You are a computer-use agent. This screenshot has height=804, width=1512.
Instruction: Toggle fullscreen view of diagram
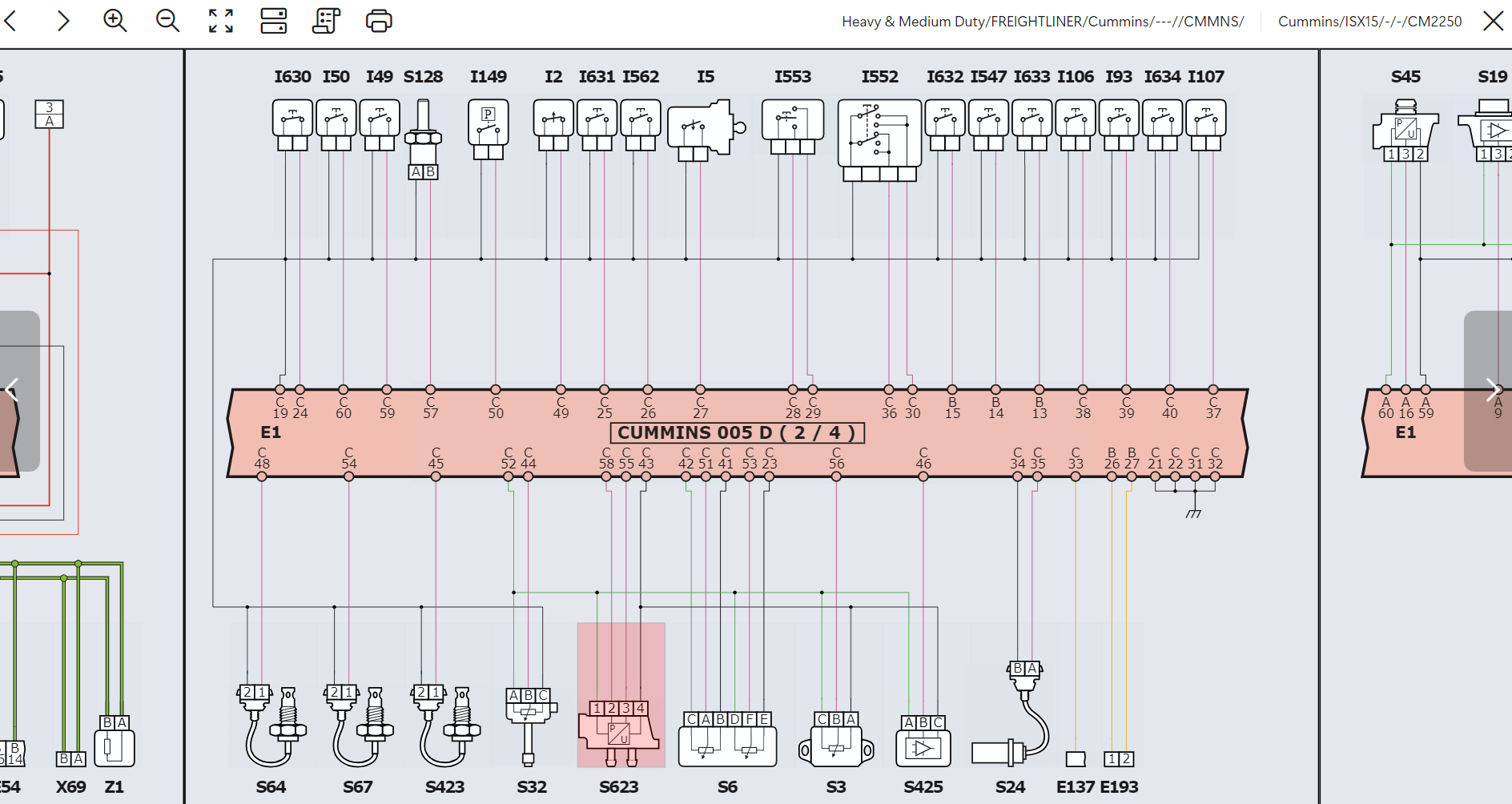coord(221,21)
